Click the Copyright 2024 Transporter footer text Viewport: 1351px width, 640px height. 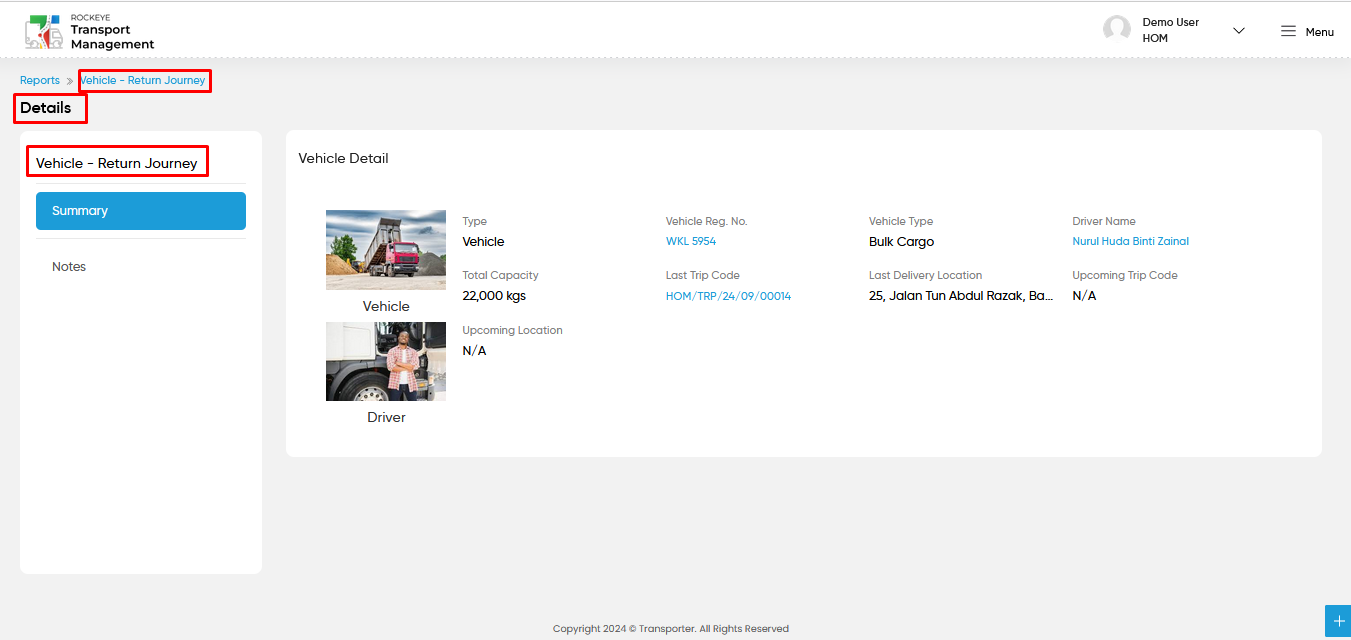[671, 629]
